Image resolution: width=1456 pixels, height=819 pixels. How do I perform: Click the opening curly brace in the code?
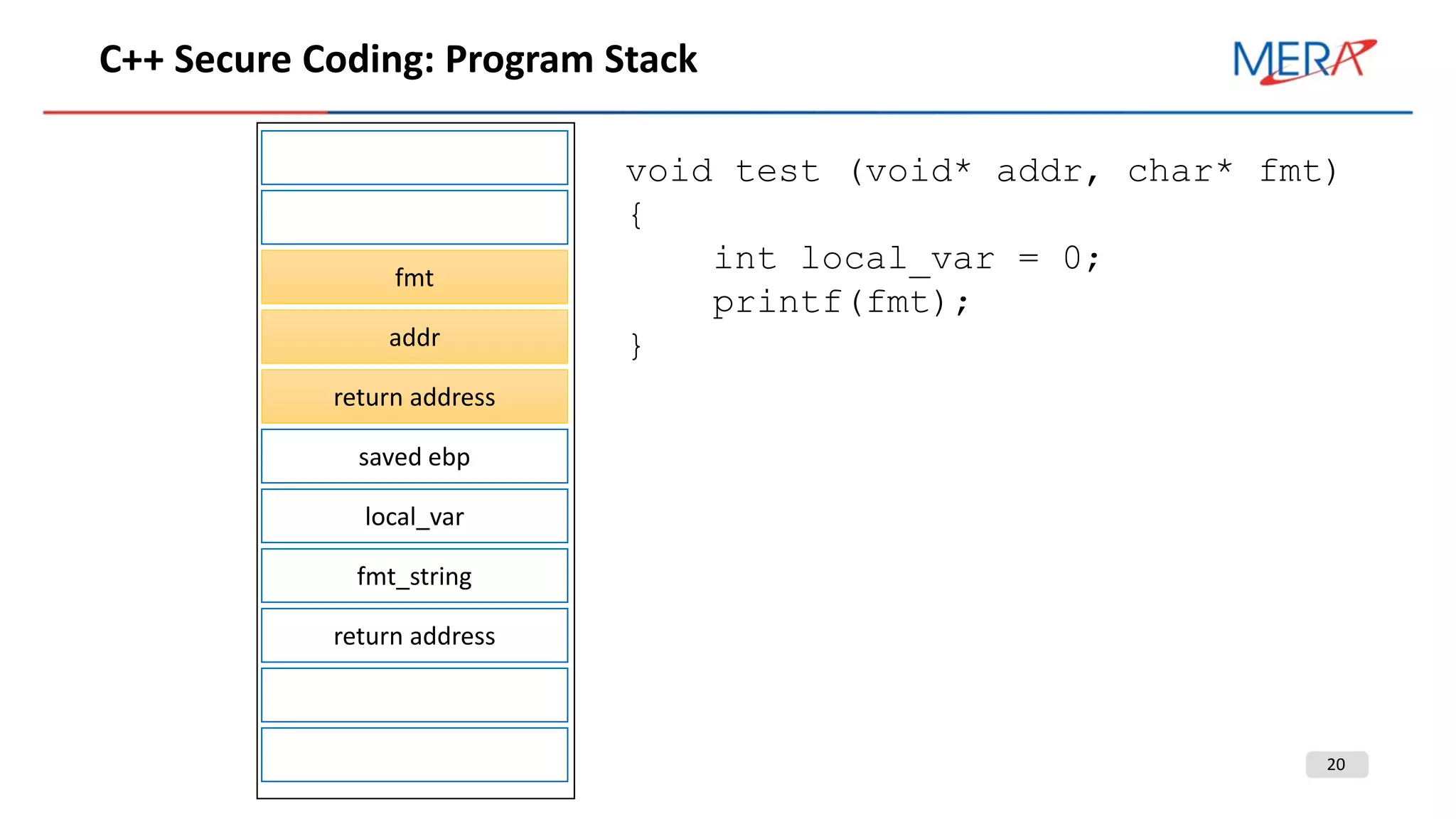pos(636,215)
